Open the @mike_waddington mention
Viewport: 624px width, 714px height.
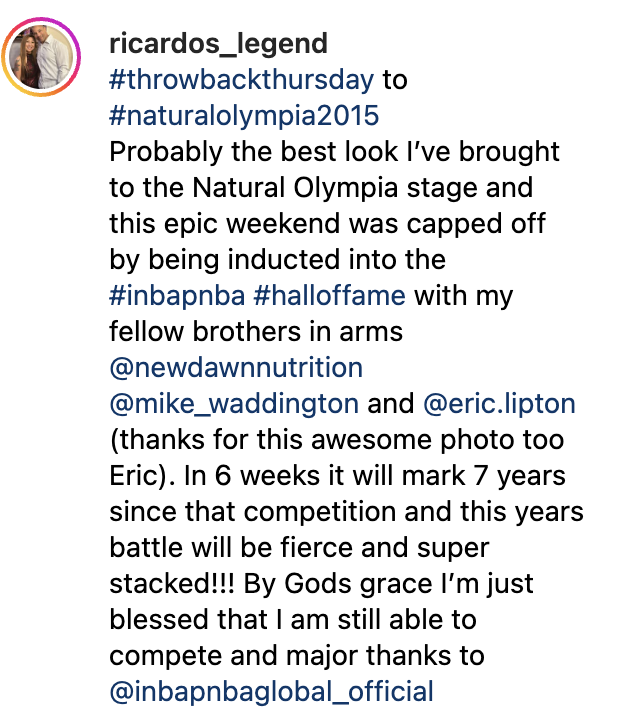coord(234,403)
